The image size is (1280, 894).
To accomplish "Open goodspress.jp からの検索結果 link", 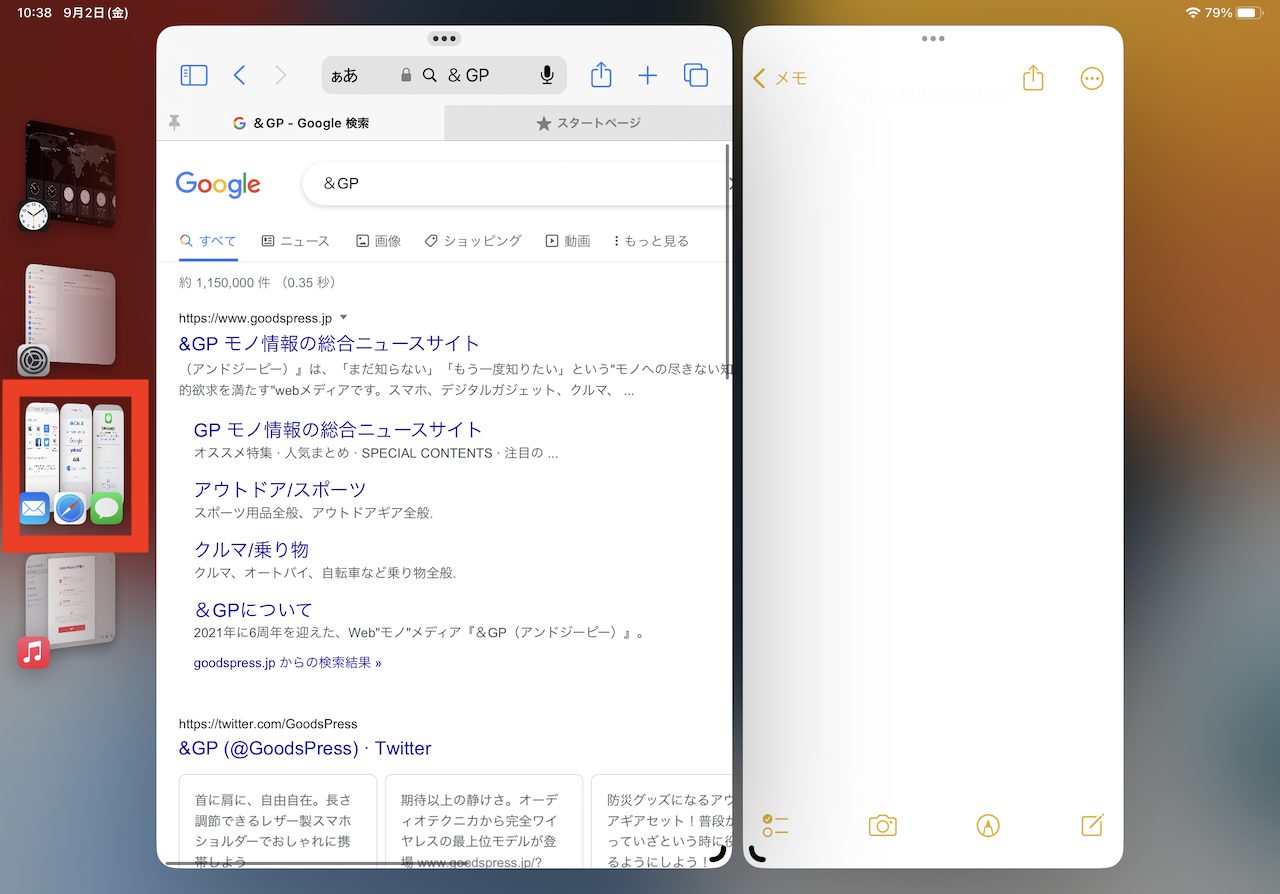I will point(287,662).
